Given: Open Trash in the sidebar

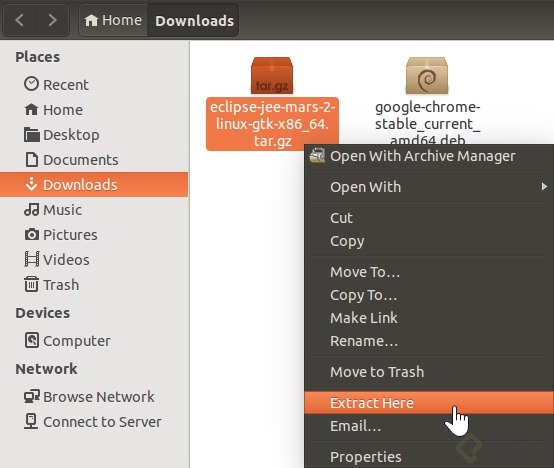Looking at the screenshot, I should (x=94, y=285).
